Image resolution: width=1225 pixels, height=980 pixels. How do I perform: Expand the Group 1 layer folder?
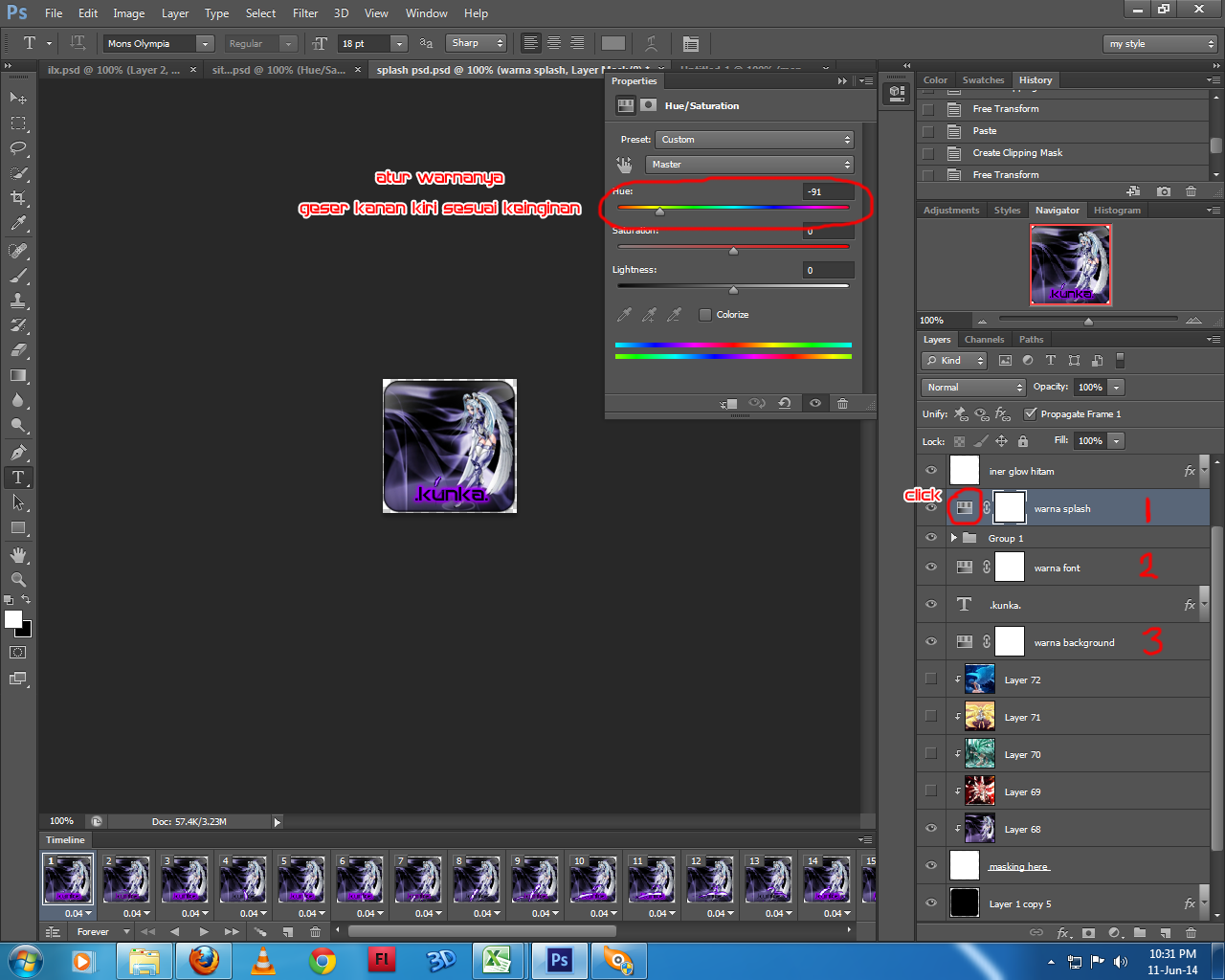pyautogui.click(x=954, y=538)
